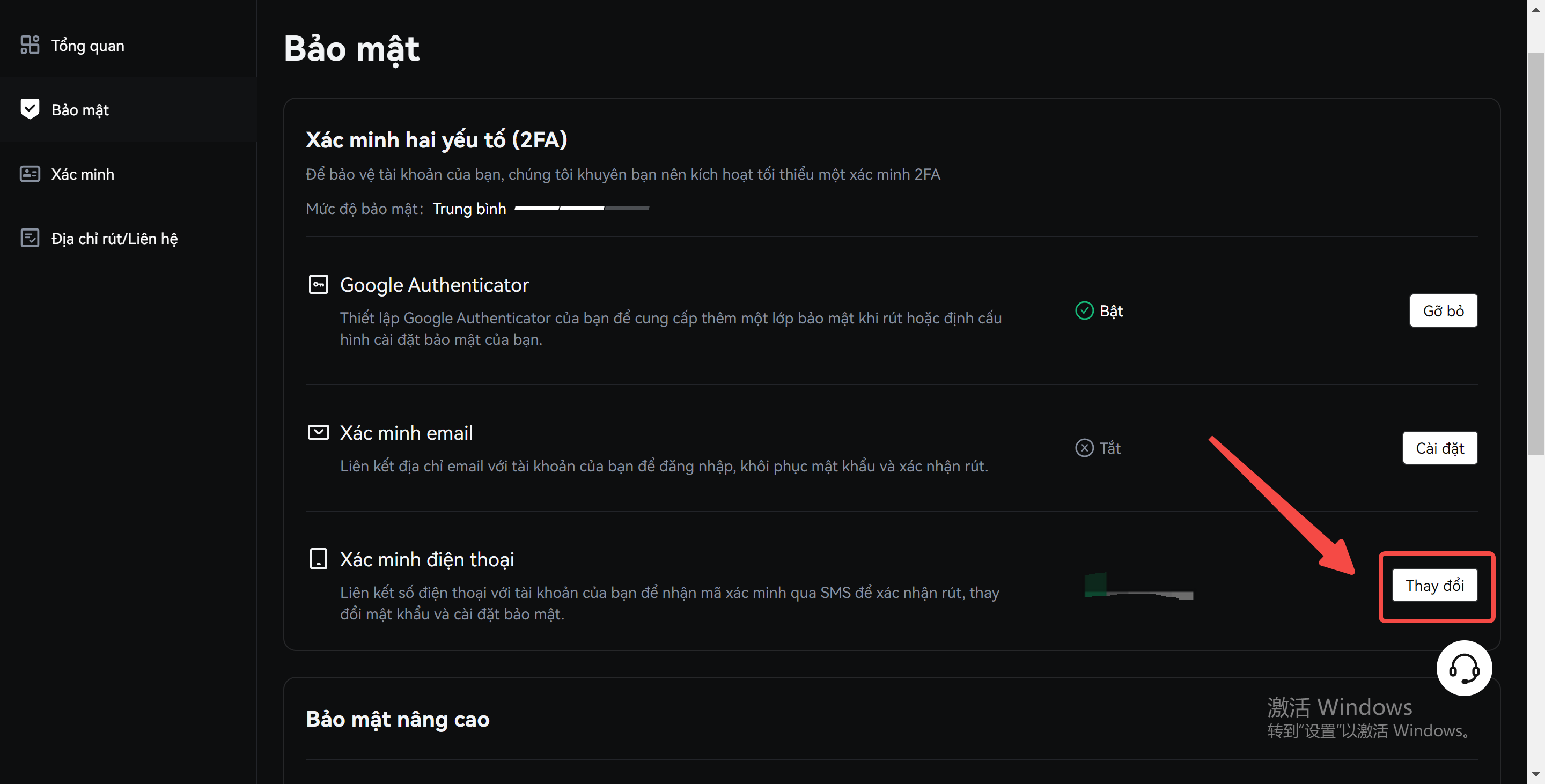The height and width of the screenshot is (784, 1545).
Task: Click the Trung bình security level bar
Action: point(581,208)
